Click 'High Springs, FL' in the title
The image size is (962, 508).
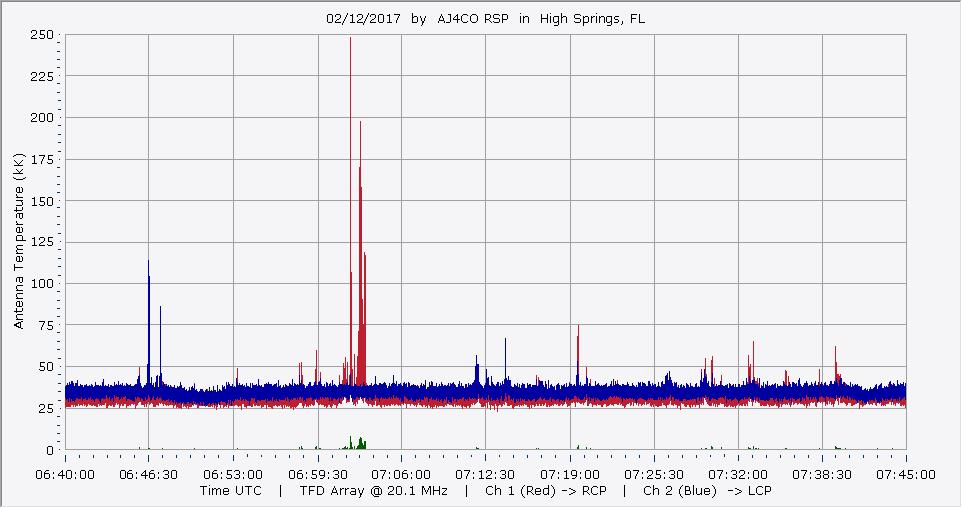pos(592,18)
